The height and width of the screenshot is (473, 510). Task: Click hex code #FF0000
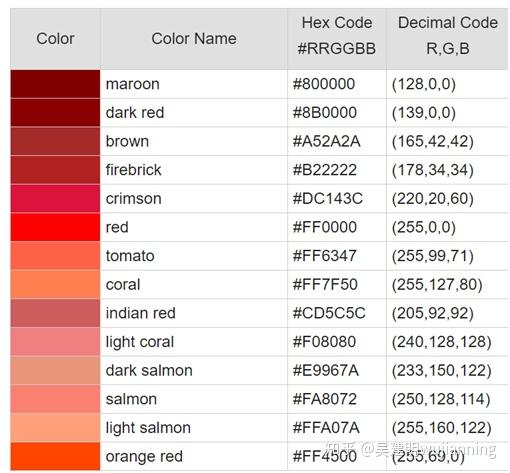[325, 227]
